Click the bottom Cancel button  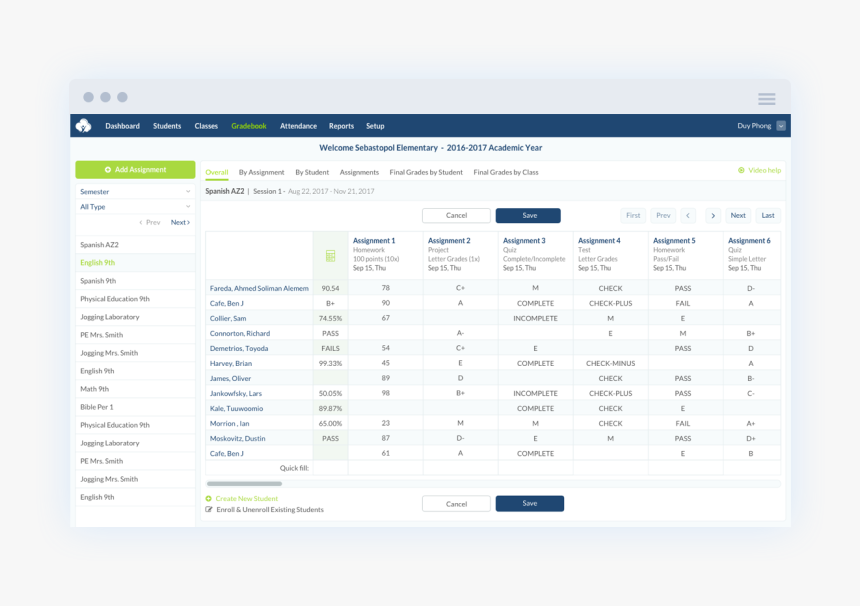pos(456,504)
